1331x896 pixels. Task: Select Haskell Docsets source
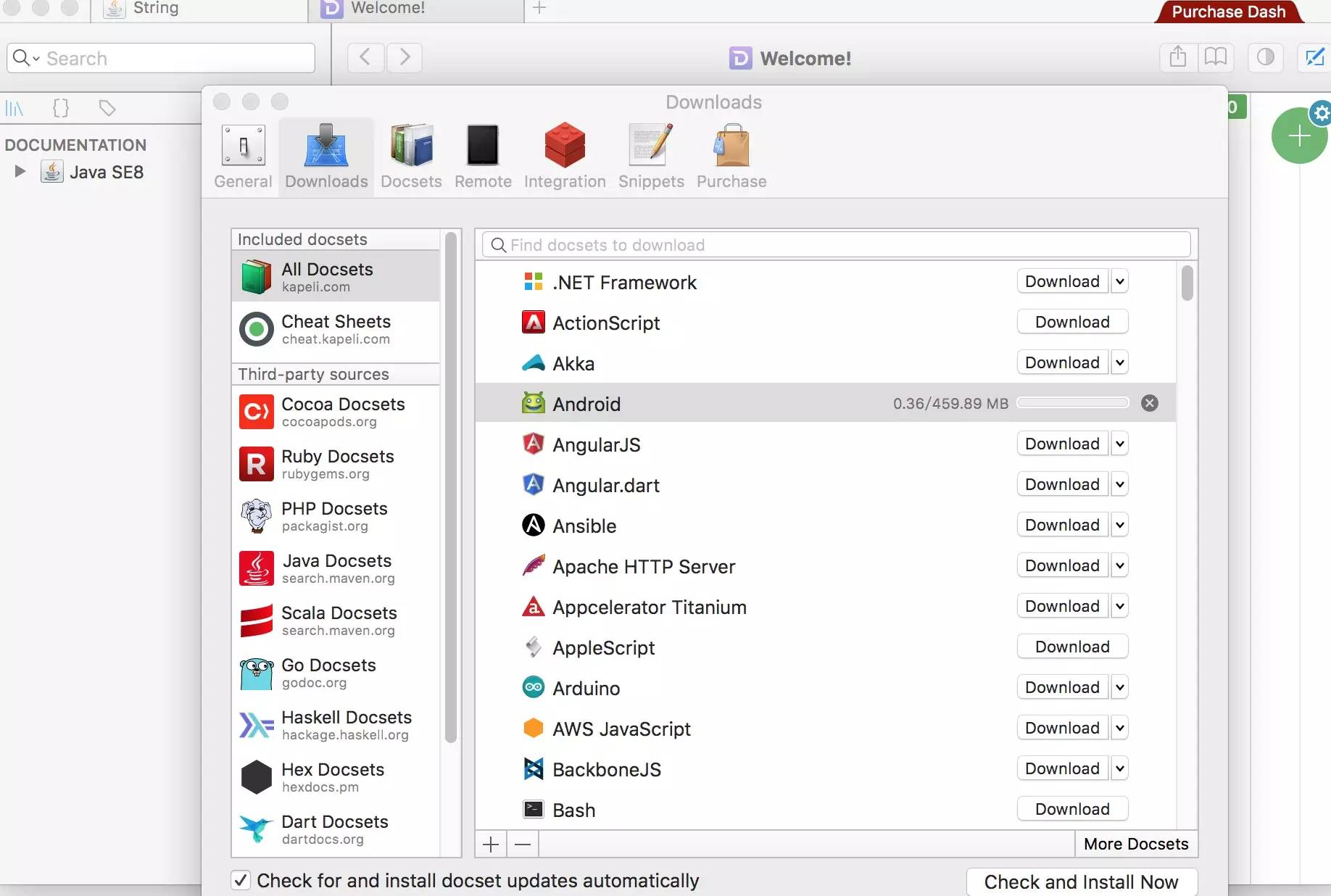click(336, 724)
